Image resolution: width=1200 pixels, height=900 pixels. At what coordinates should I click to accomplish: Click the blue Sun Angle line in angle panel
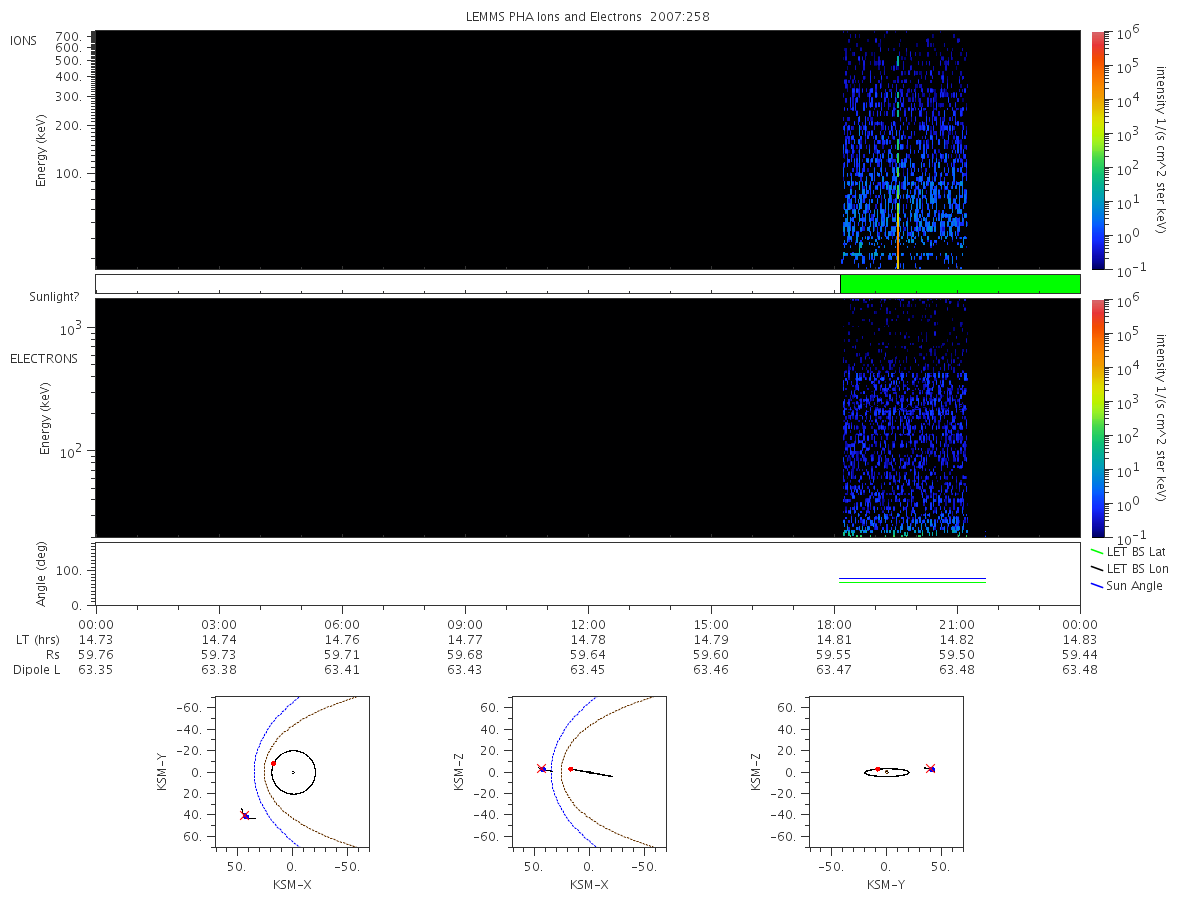[x=913, y=578]
